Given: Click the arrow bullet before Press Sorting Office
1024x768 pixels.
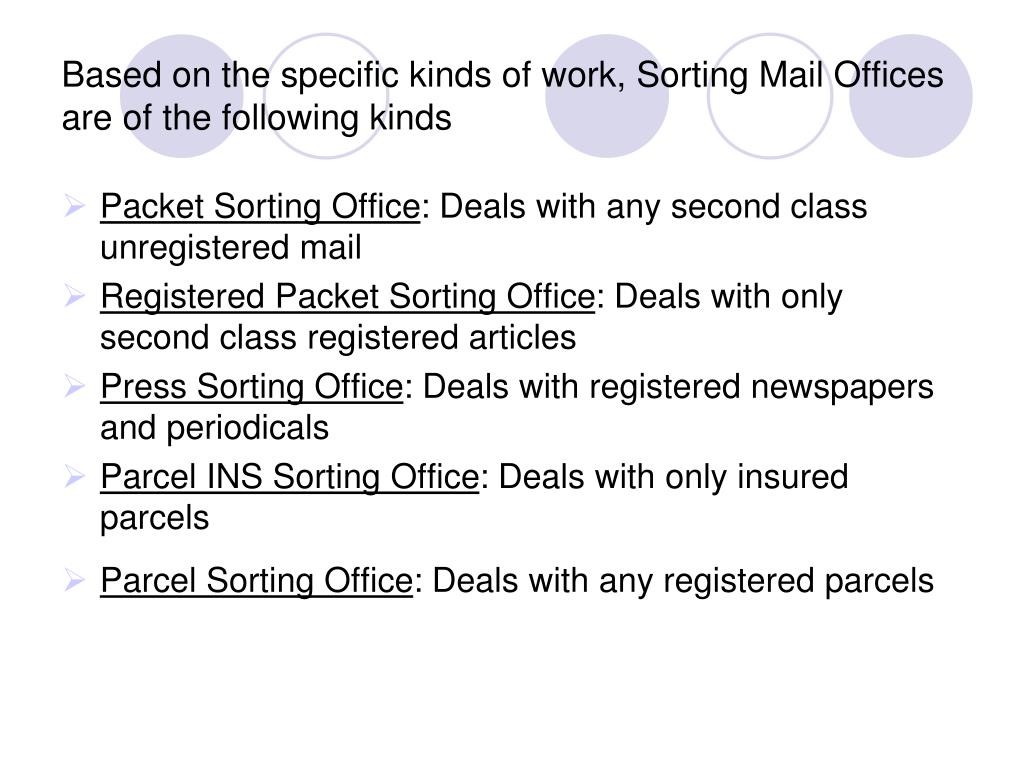Looking at the screenshot, I should click(74, 387).
